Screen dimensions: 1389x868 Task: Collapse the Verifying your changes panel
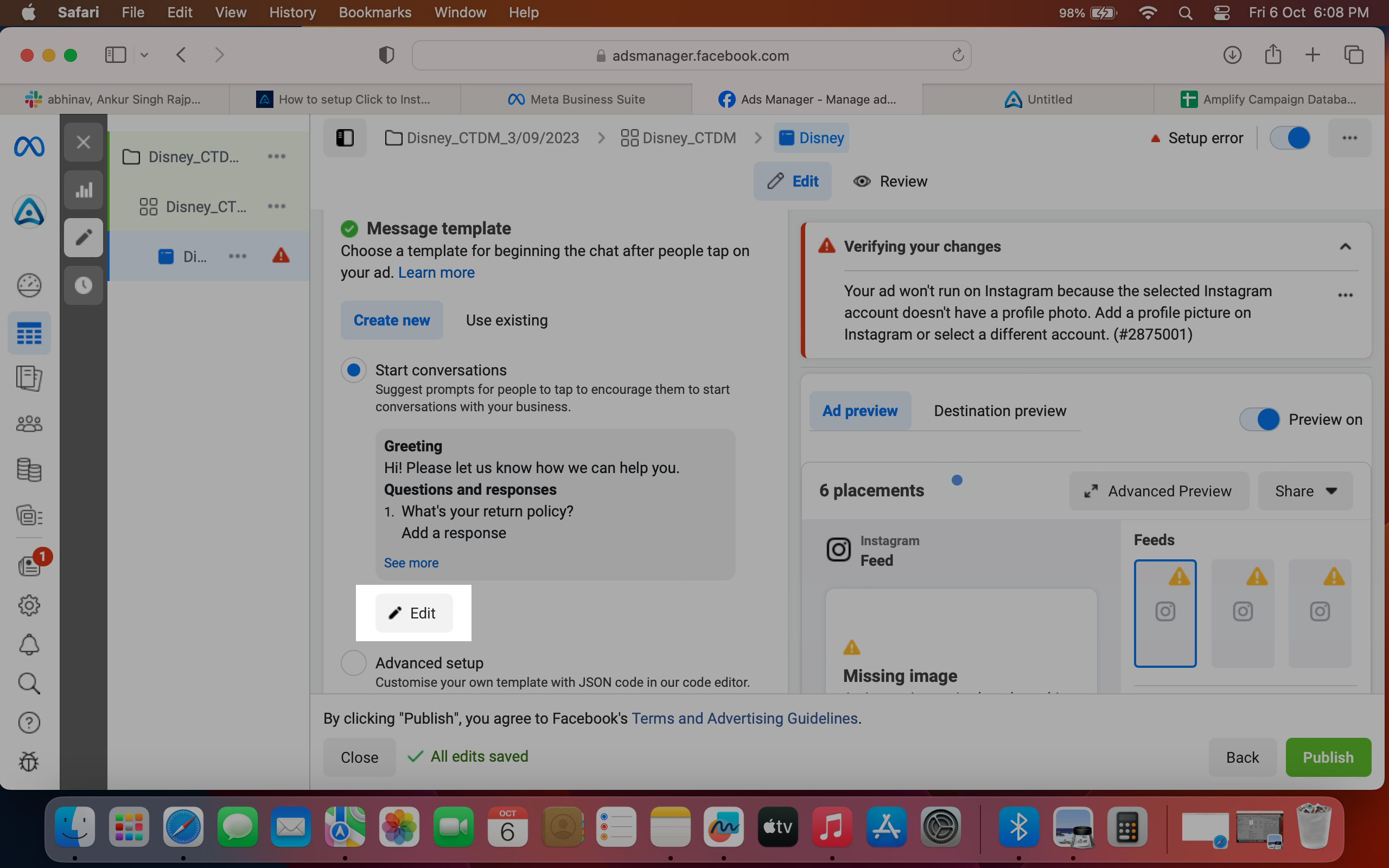1345,247
